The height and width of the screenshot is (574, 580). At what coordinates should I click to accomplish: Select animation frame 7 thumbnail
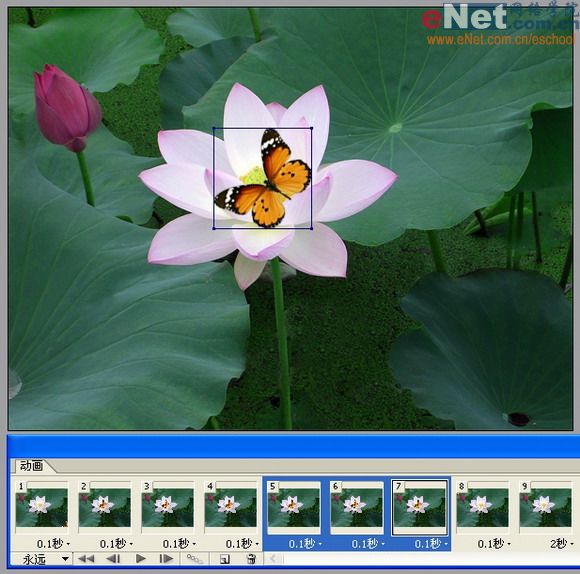pyautogui.click(x=419, y=507)
